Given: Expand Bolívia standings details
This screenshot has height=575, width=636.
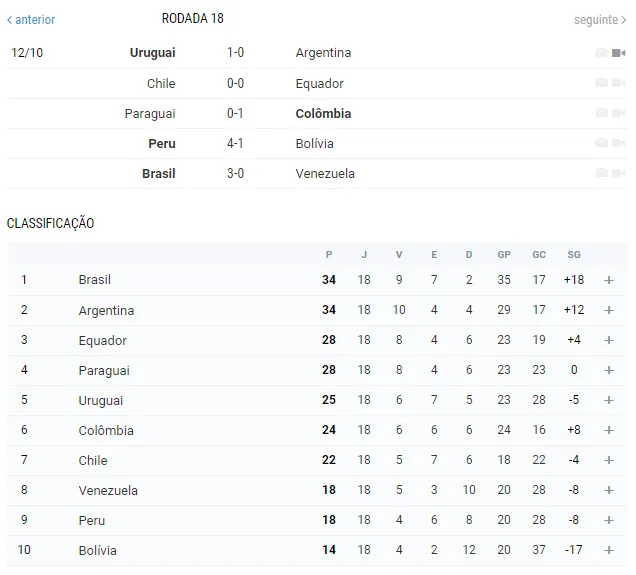Looking at the screenshot, I should 609,550.
